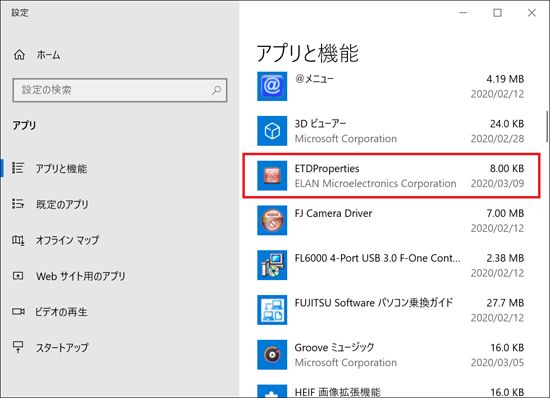This screenshot has height=398, width=550.
Task: Select the @メニュー app entry name
Action: coord(314,79)
